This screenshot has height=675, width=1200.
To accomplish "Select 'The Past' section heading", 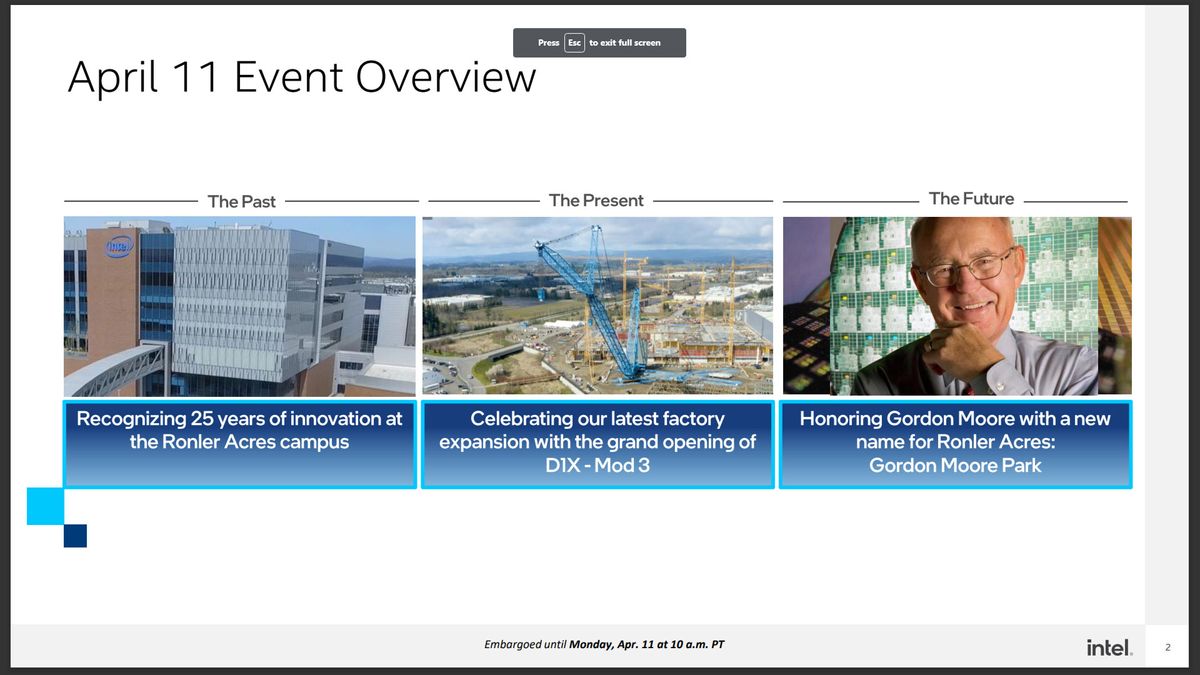I will [242, 201].
